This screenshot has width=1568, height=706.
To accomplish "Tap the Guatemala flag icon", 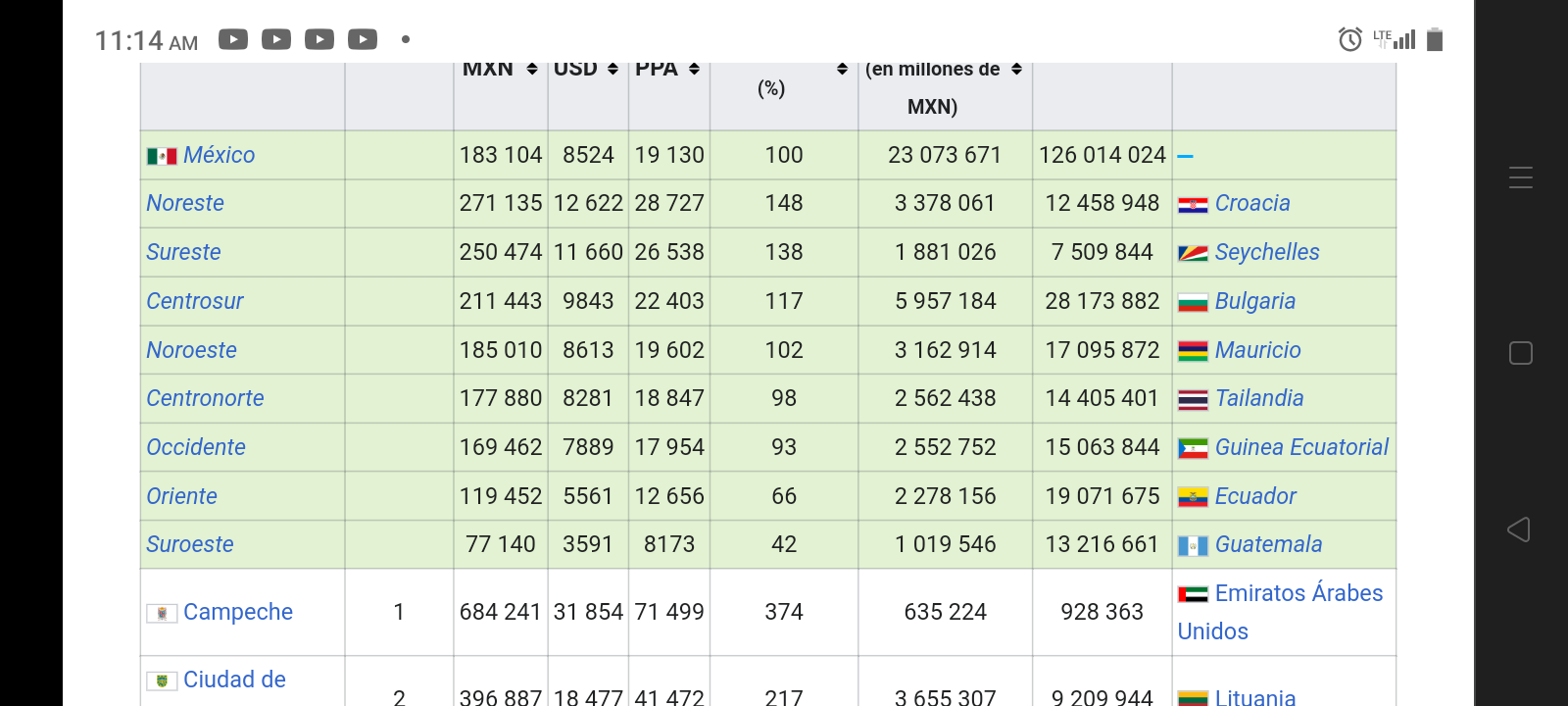I will coord(1193,545).
